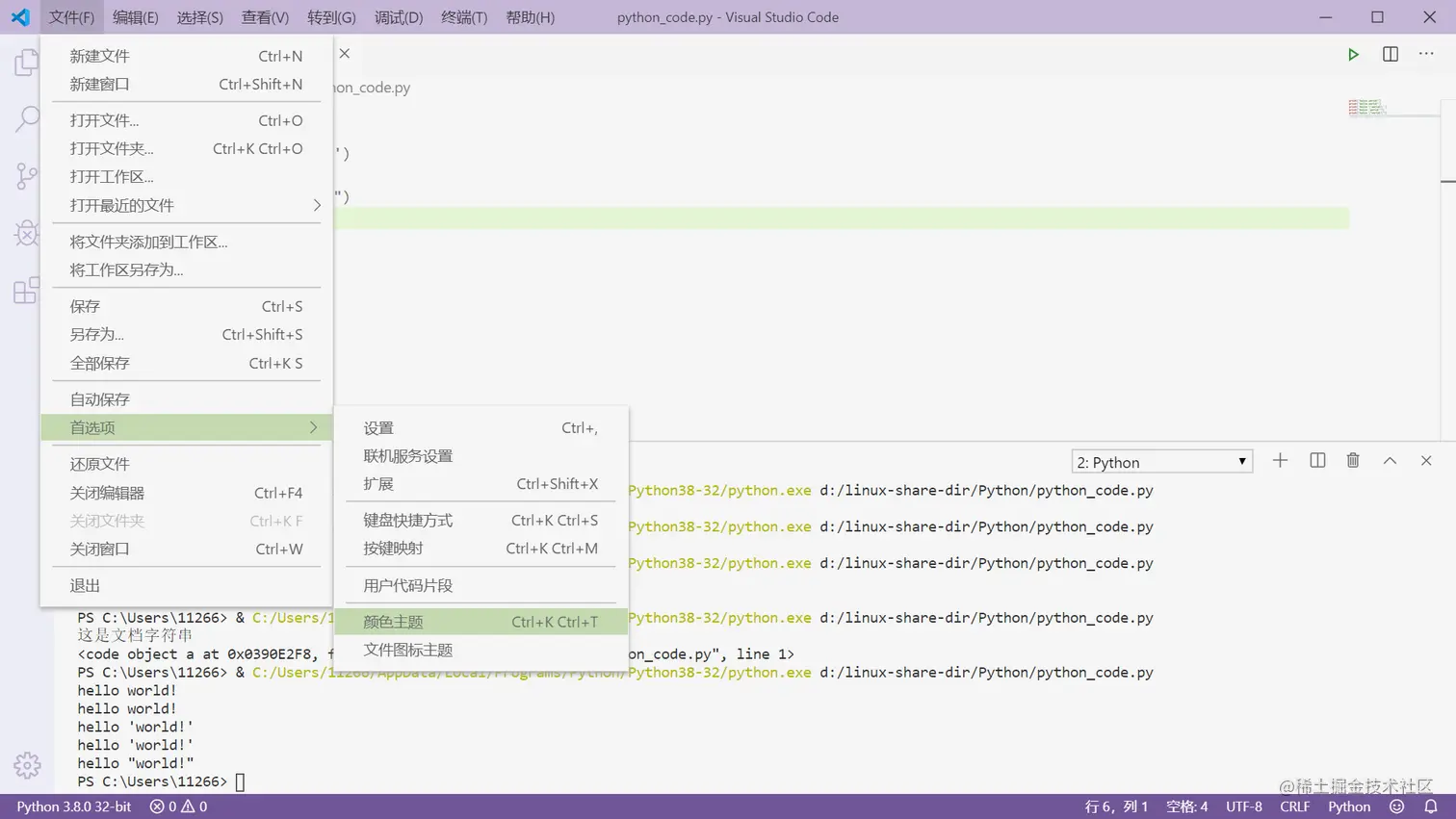Open the Search view in activity bar
Screen dimensions: 1456x819
pos(27,119)
